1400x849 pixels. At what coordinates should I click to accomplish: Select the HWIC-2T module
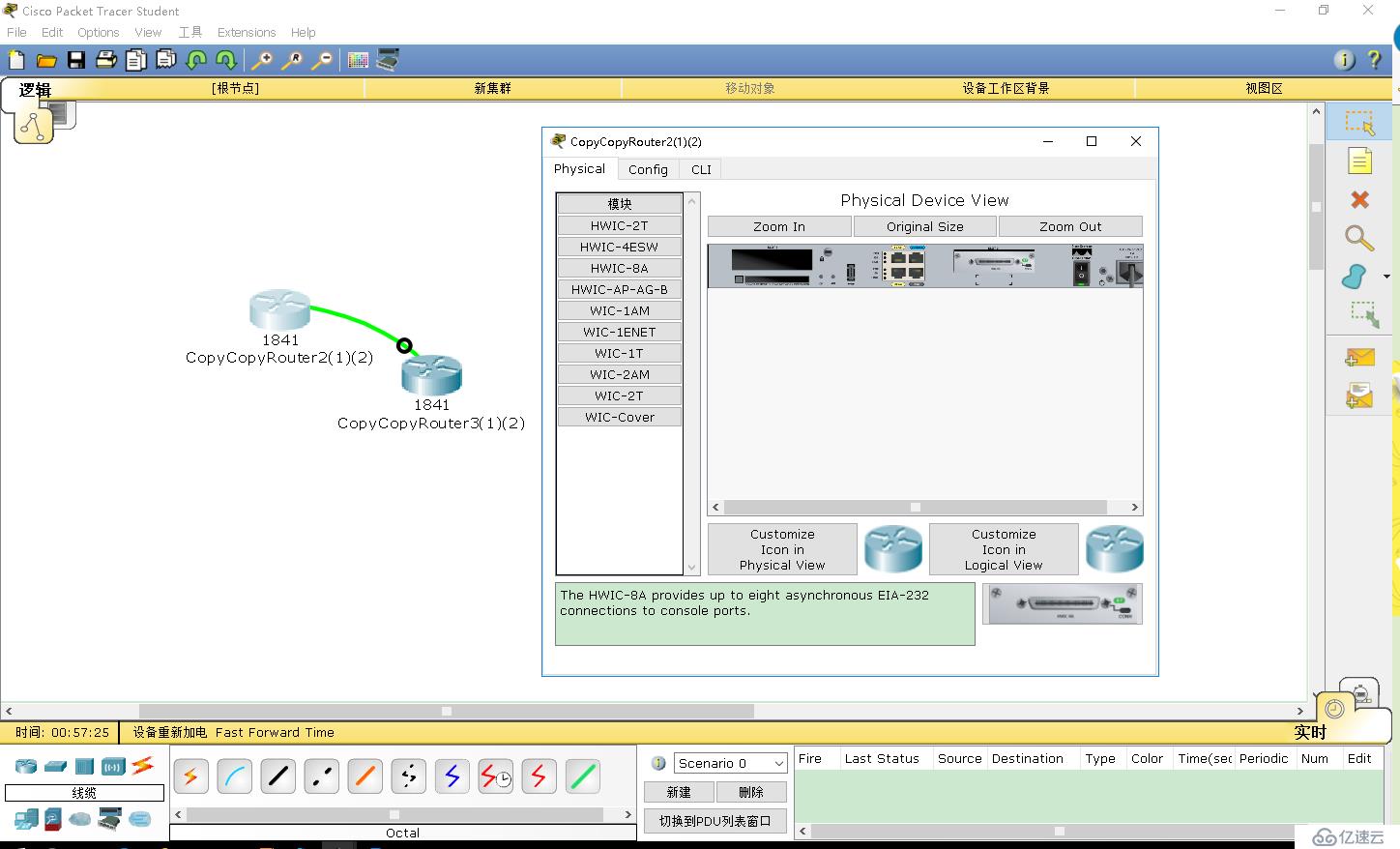620,225
